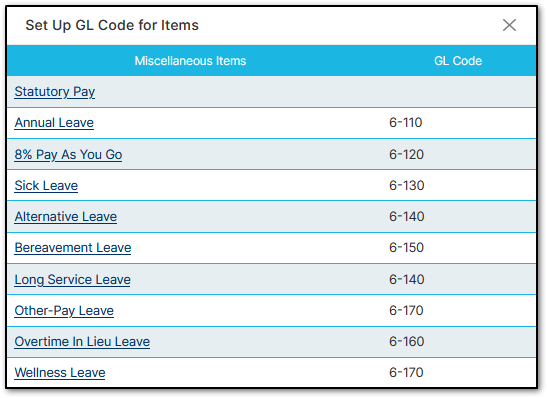
Task: Click the GL code beside Wellness Leave
Action: pos(406,372)
